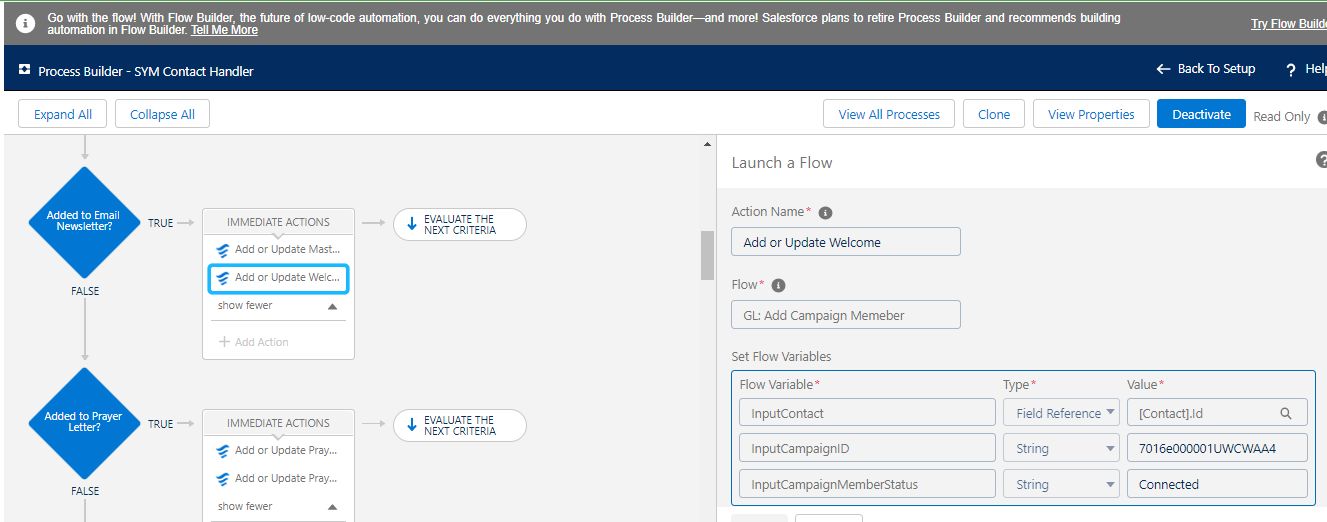
Task: Click the info icon next to the Flow label
Action: tap(778, 285)
